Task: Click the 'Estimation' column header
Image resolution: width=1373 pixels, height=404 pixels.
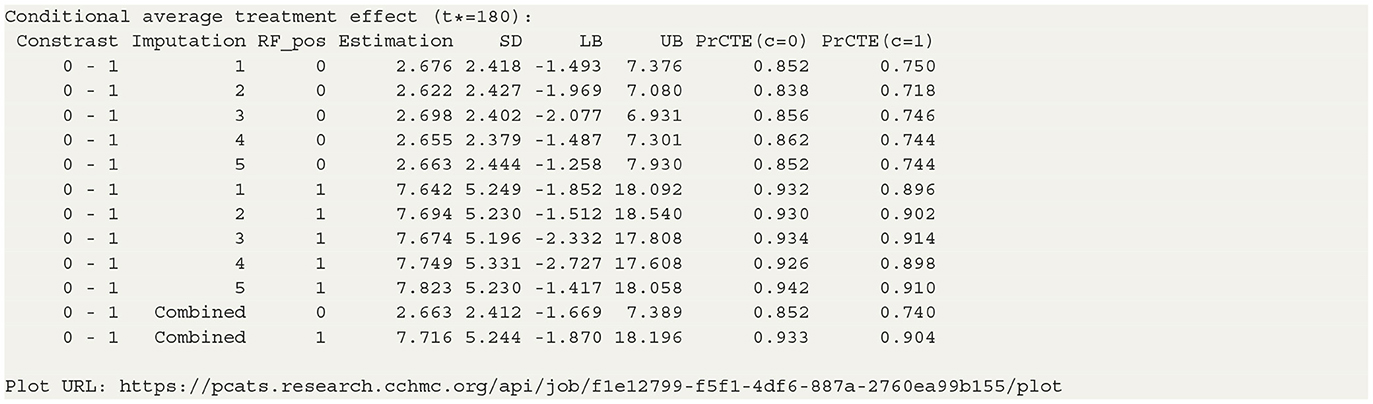Action: pos(395,42)
